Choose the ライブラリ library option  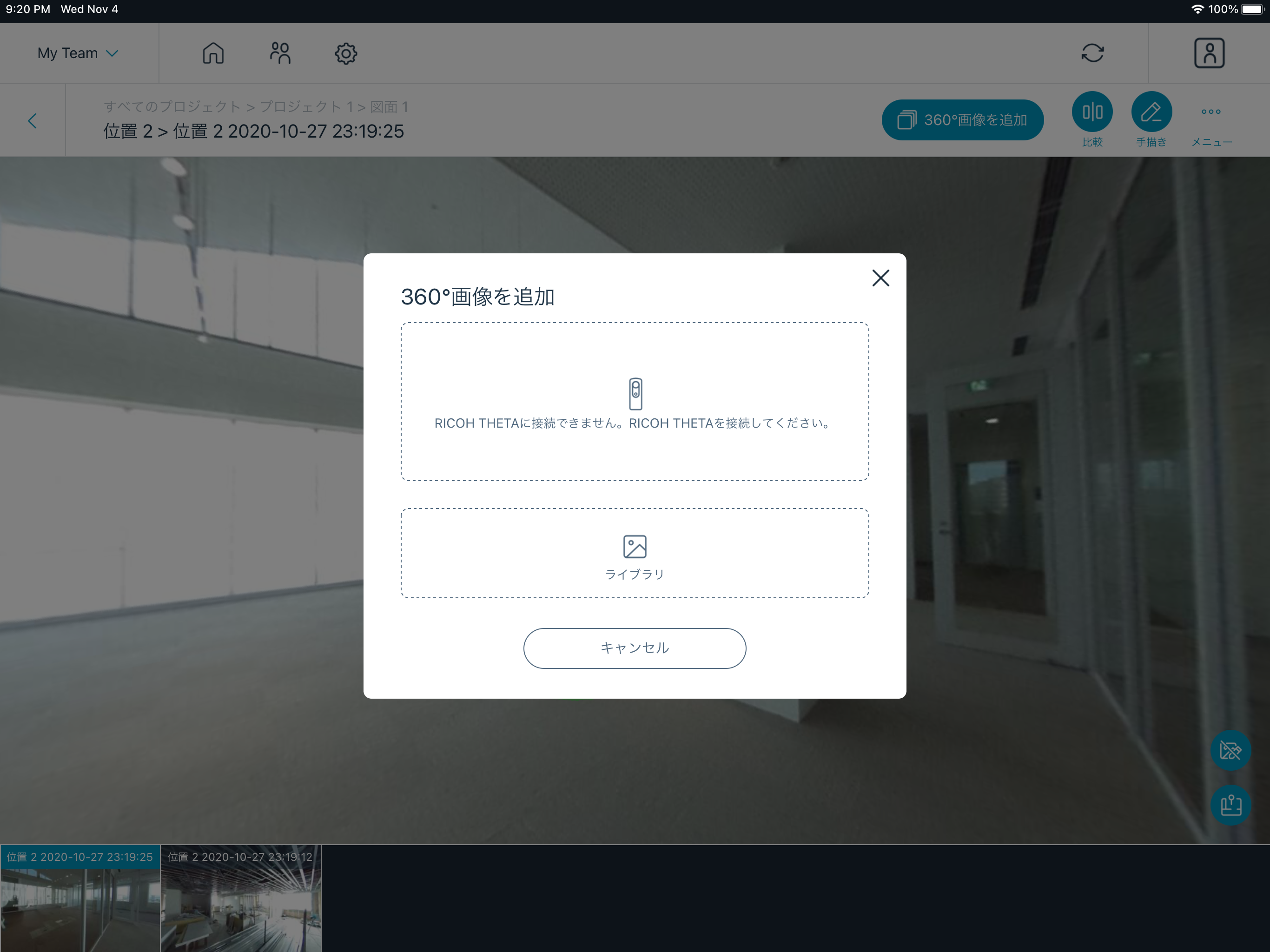point(635,554)
